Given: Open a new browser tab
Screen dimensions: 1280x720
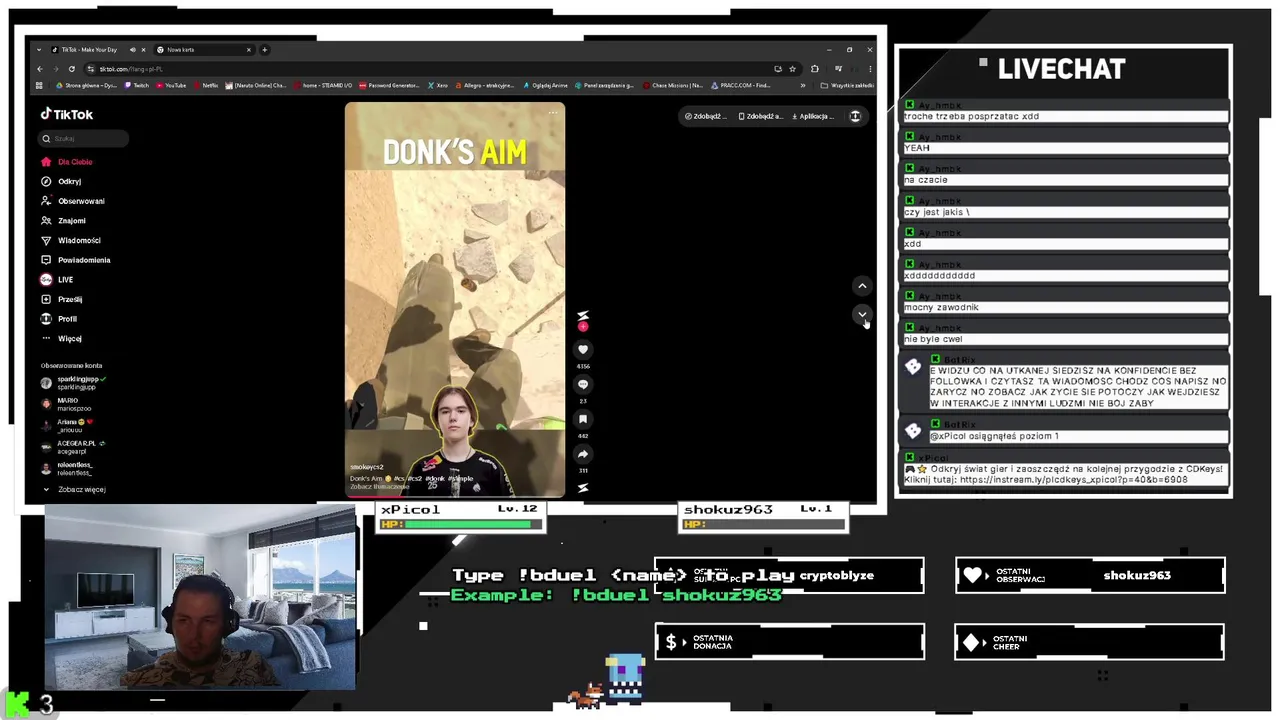Looking at the screenshot, I should (265, 49).
